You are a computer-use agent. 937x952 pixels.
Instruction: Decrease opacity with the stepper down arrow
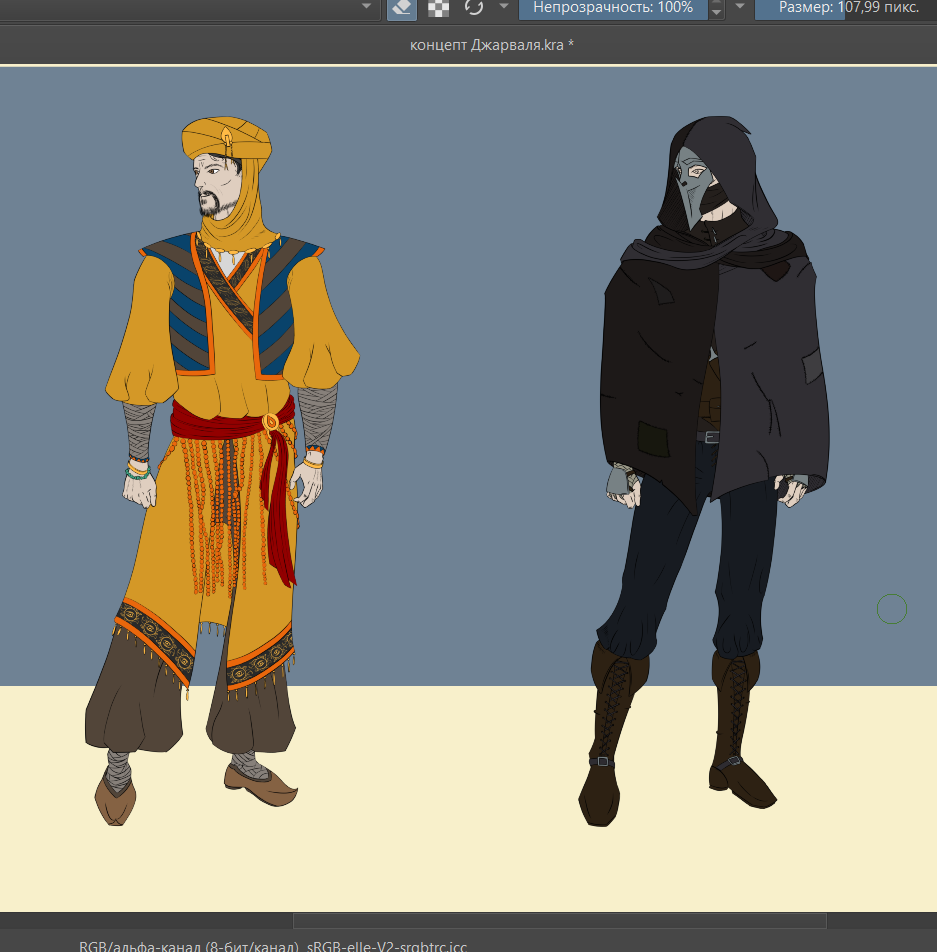point(716,14)
